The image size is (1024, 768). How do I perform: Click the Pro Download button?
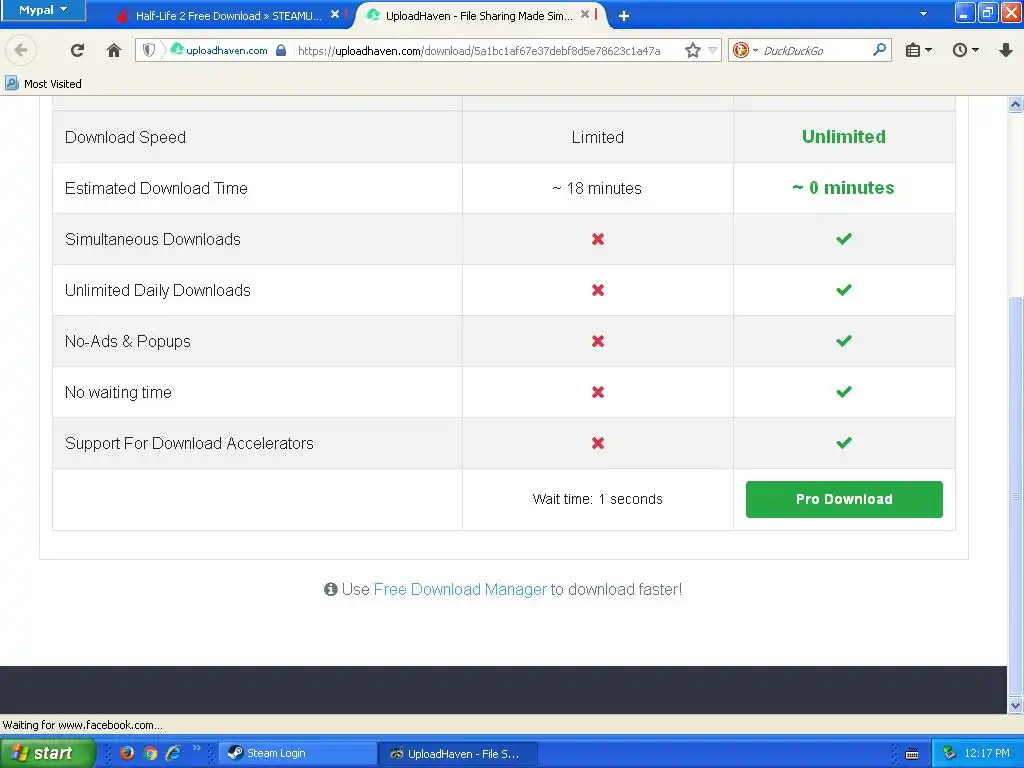[844, 499]
